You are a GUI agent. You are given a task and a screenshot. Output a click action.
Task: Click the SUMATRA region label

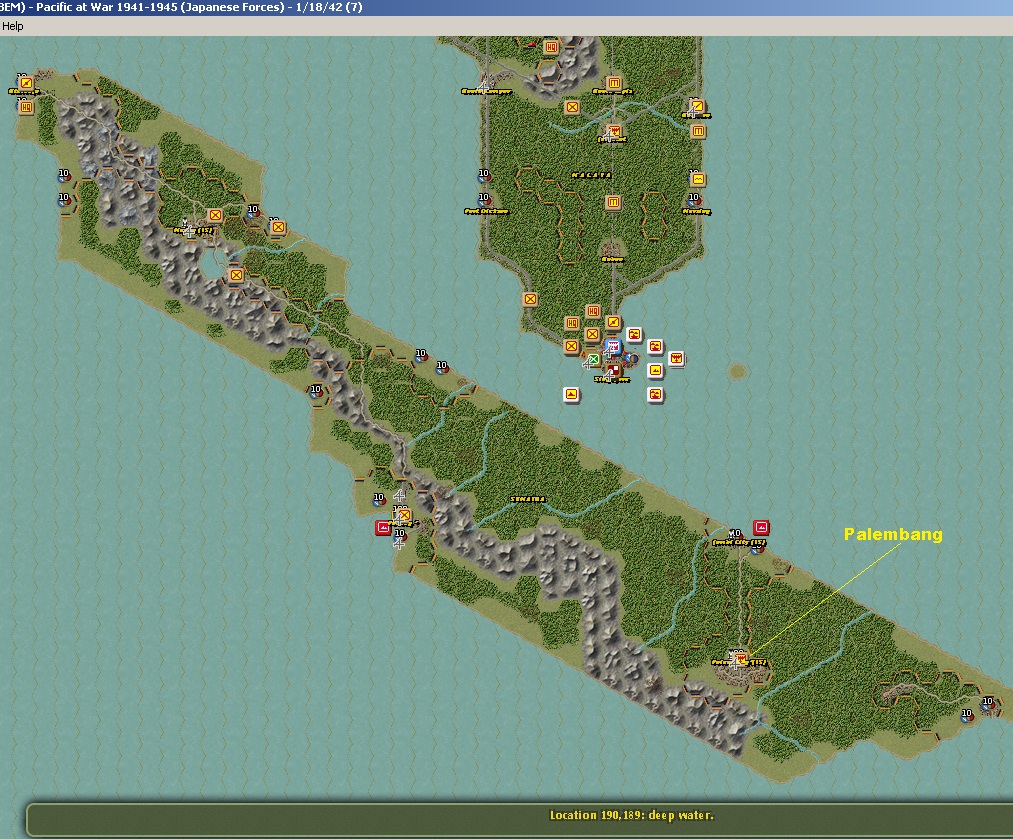(528, 499)
